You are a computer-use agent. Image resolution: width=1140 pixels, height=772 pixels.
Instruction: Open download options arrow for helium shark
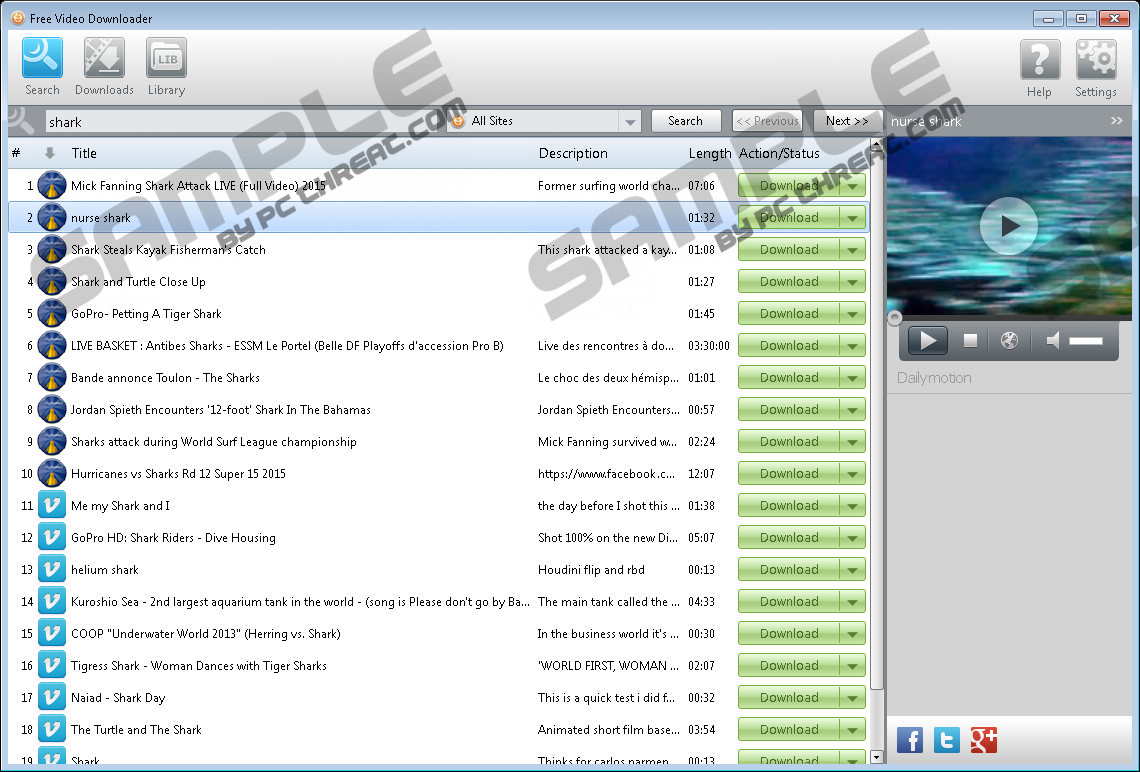pos(853,570)
